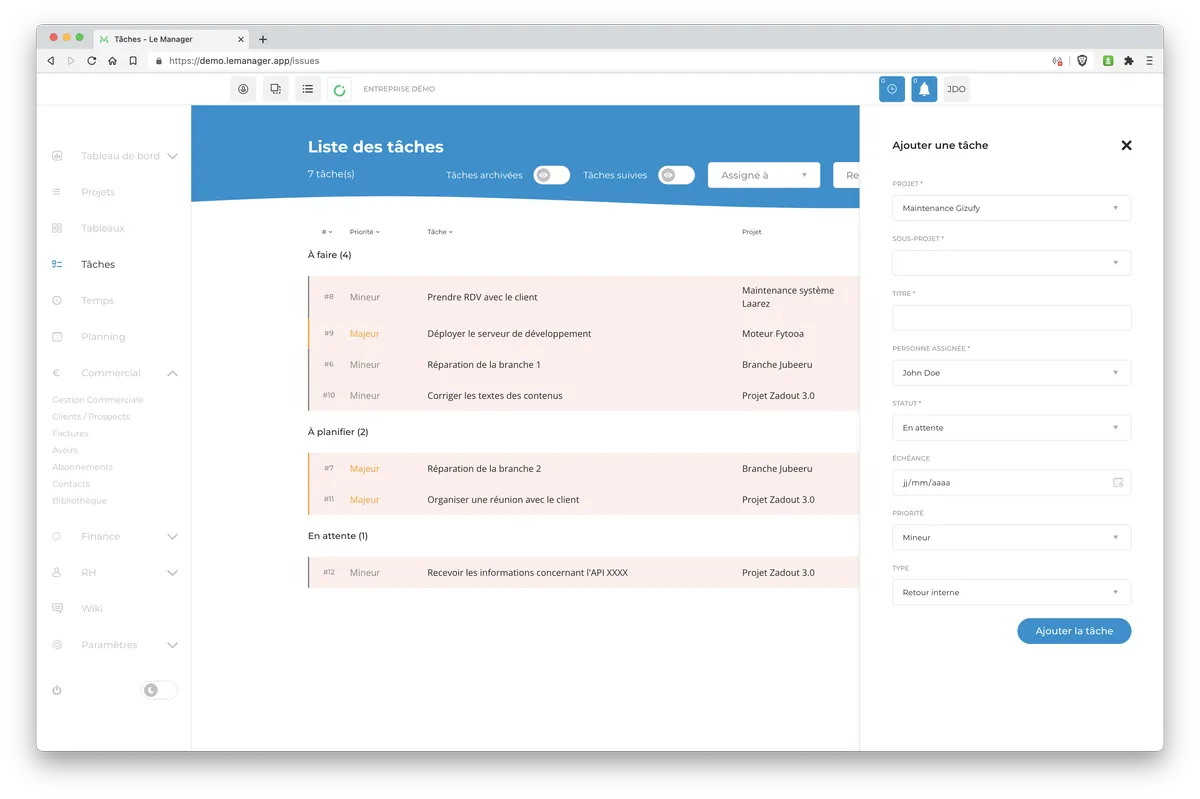Open the timer clock icon in header
1200x799 pixels.
[891, 89]
